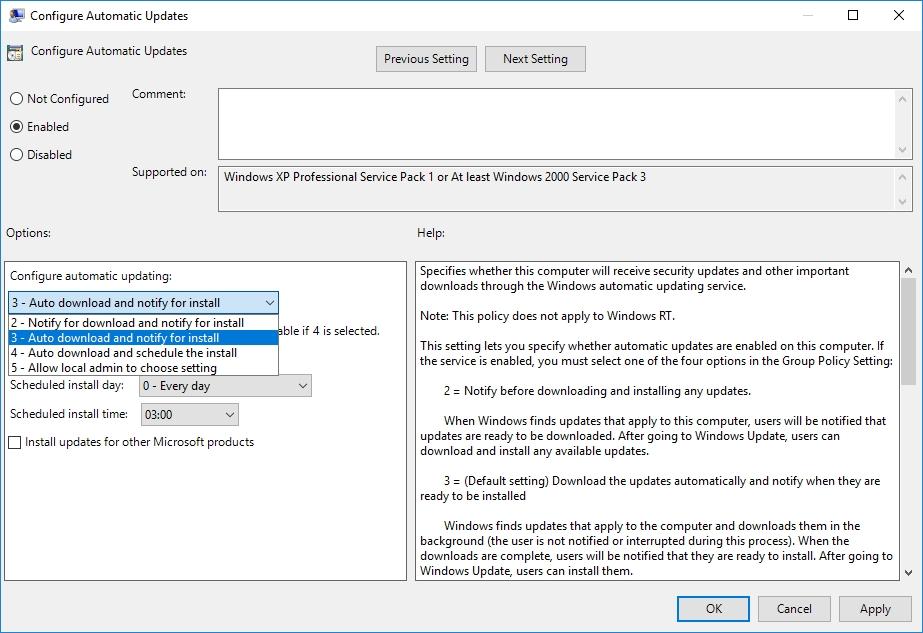The image size is (923, 633).
Task: Check Install updates for other Microsoft products
Action: [x=16, y=441]
